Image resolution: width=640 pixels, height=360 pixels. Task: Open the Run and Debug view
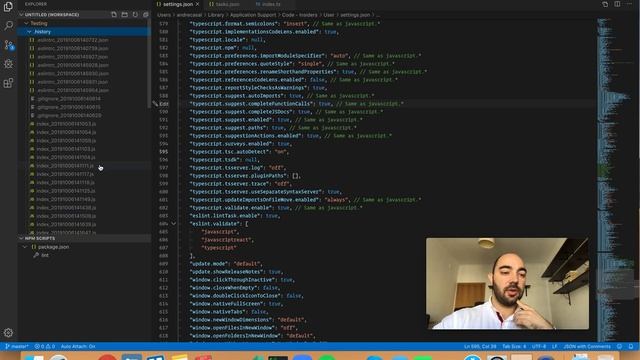pos(8,64)
